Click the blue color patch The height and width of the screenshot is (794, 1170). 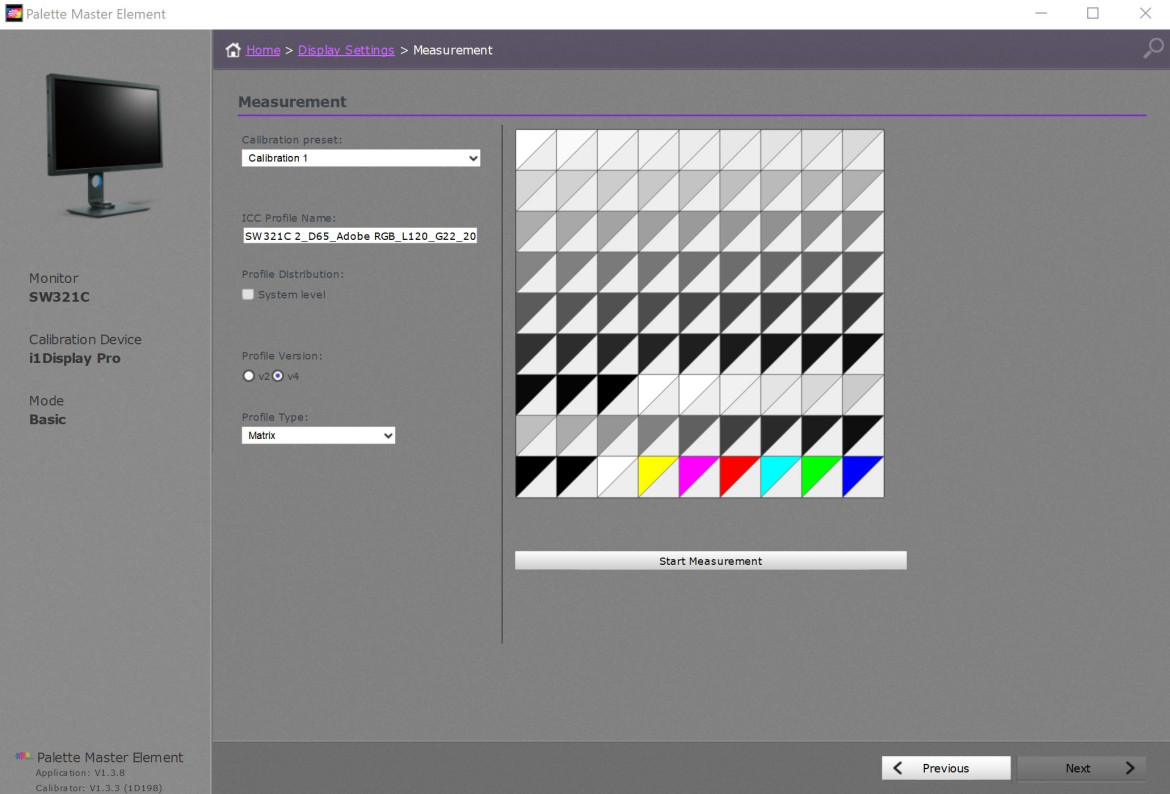[863, 476]
